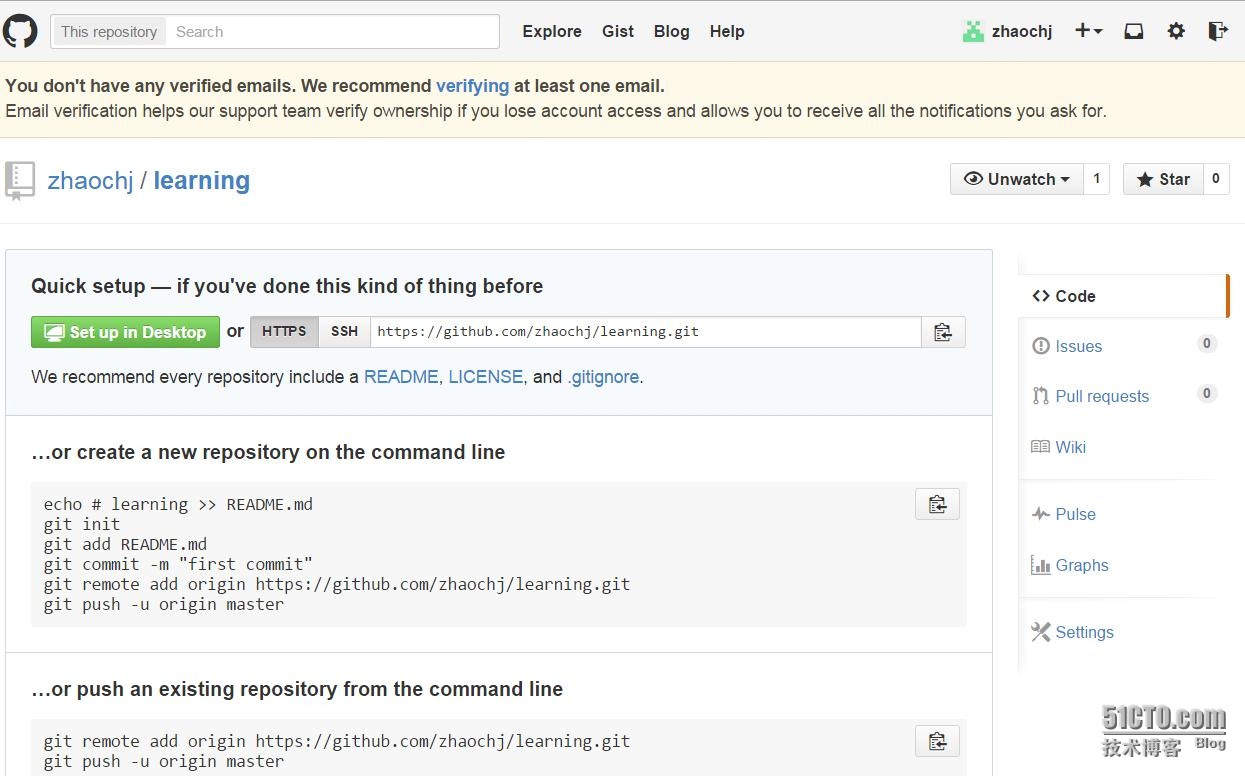Open the notifications inbox icon
1245x776 pixels.
[x=1133, y=31]
